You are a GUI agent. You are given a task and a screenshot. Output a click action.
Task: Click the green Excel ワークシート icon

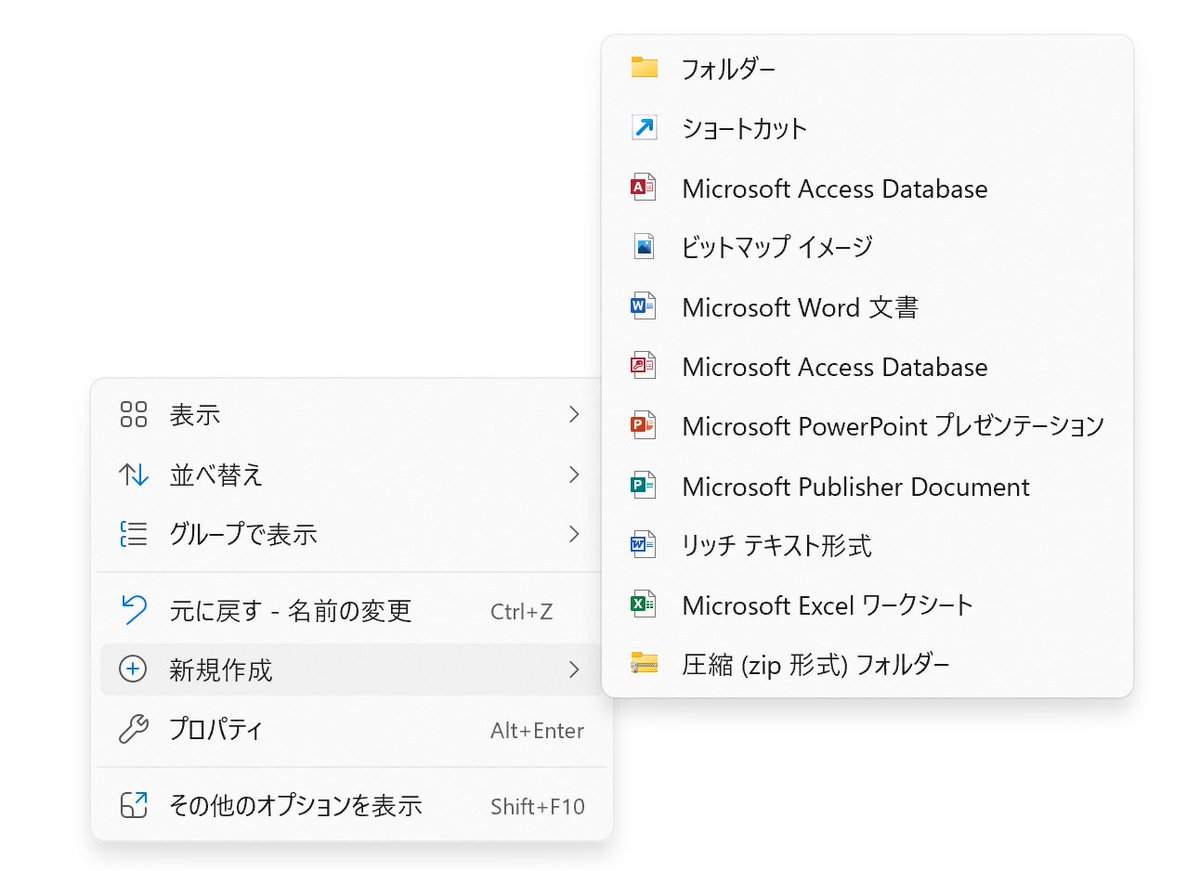pyautogui.click(x=644, y=605)
